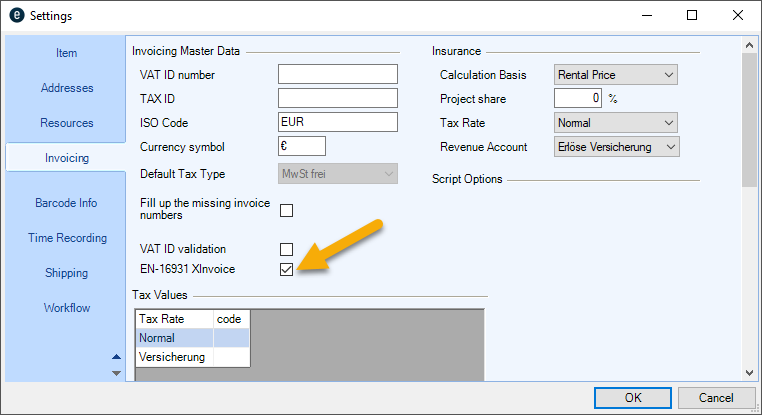
Task: Open Calculation Basis dropdown
Action: click(x=615, y=75)
